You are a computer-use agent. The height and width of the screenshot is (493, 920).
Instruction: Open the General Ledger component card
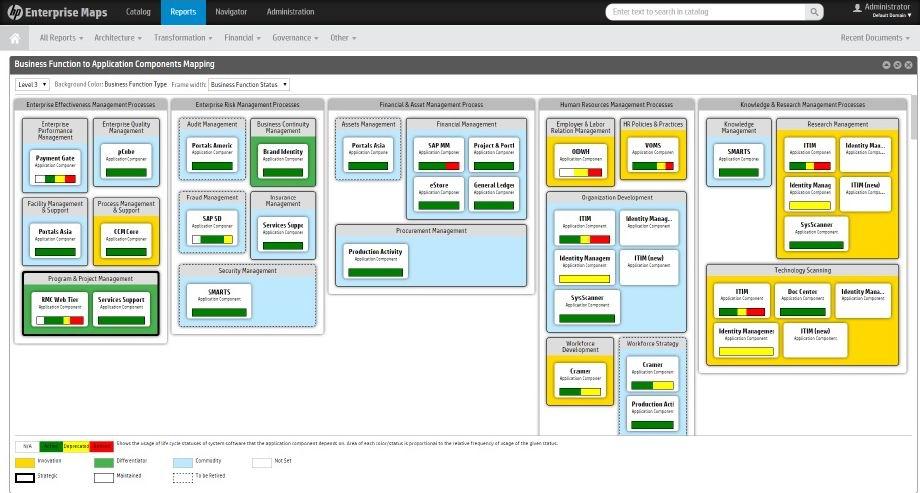pos(494,195)
